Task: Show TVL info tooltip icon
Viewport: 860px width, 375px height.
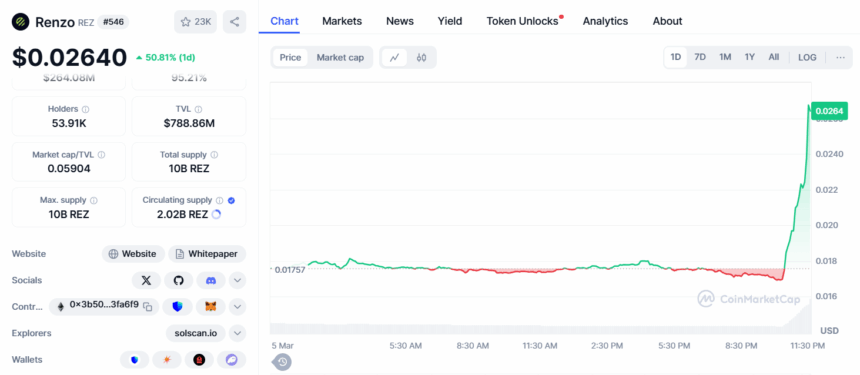Action: (x=199, y=109)
